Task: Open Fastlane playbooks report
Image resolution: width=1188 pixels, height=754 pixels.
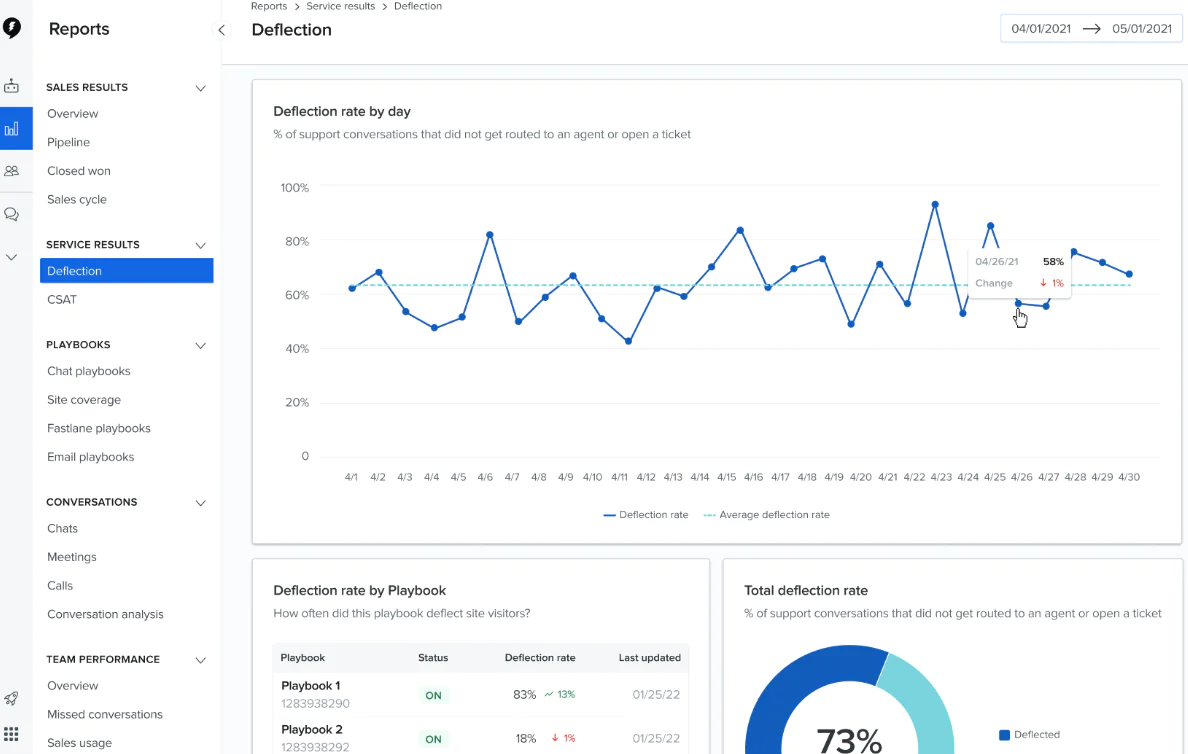Action: (98, 428)
